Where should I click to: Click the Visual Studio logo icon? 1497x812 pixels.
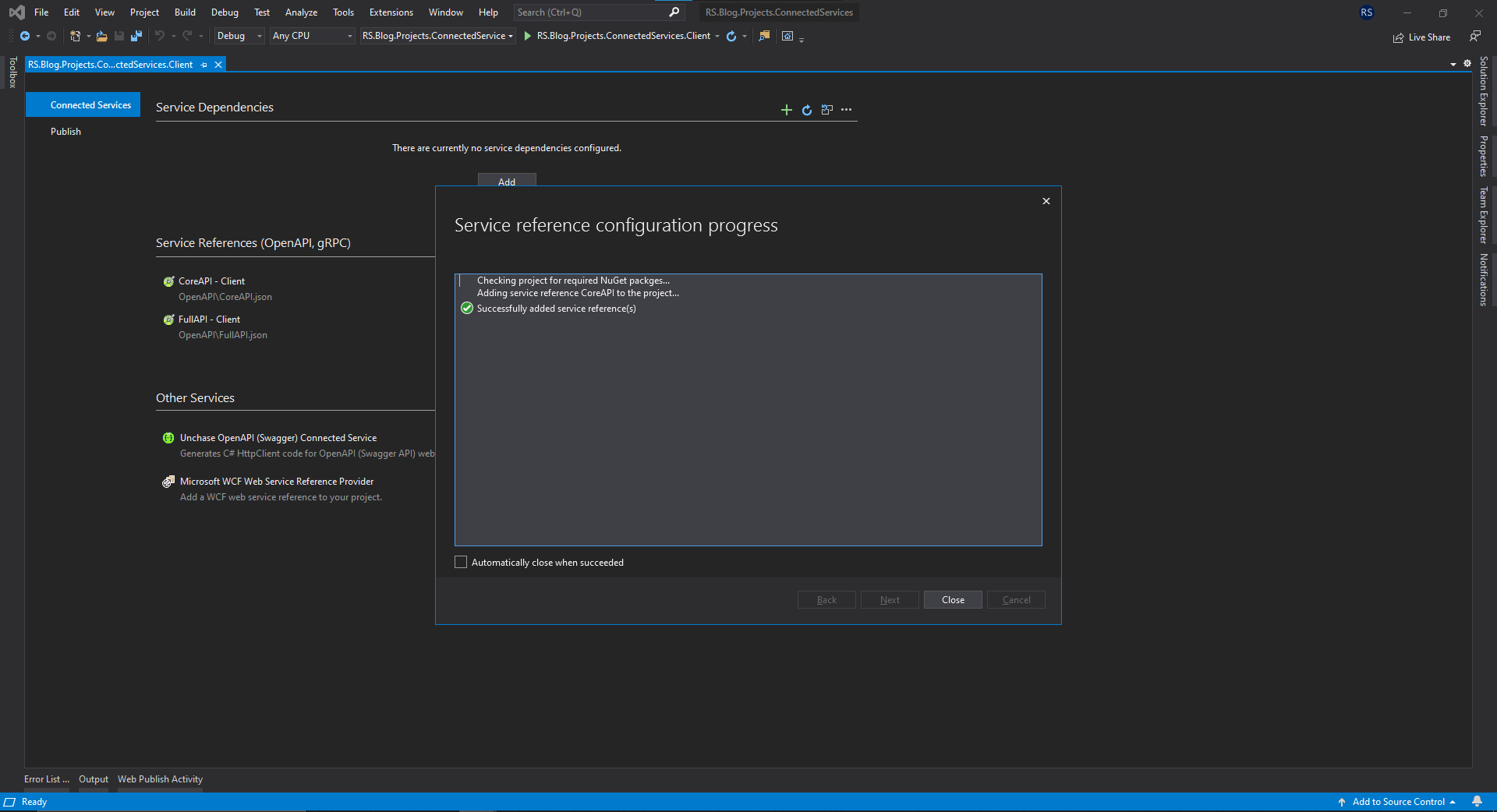[16, 12]
